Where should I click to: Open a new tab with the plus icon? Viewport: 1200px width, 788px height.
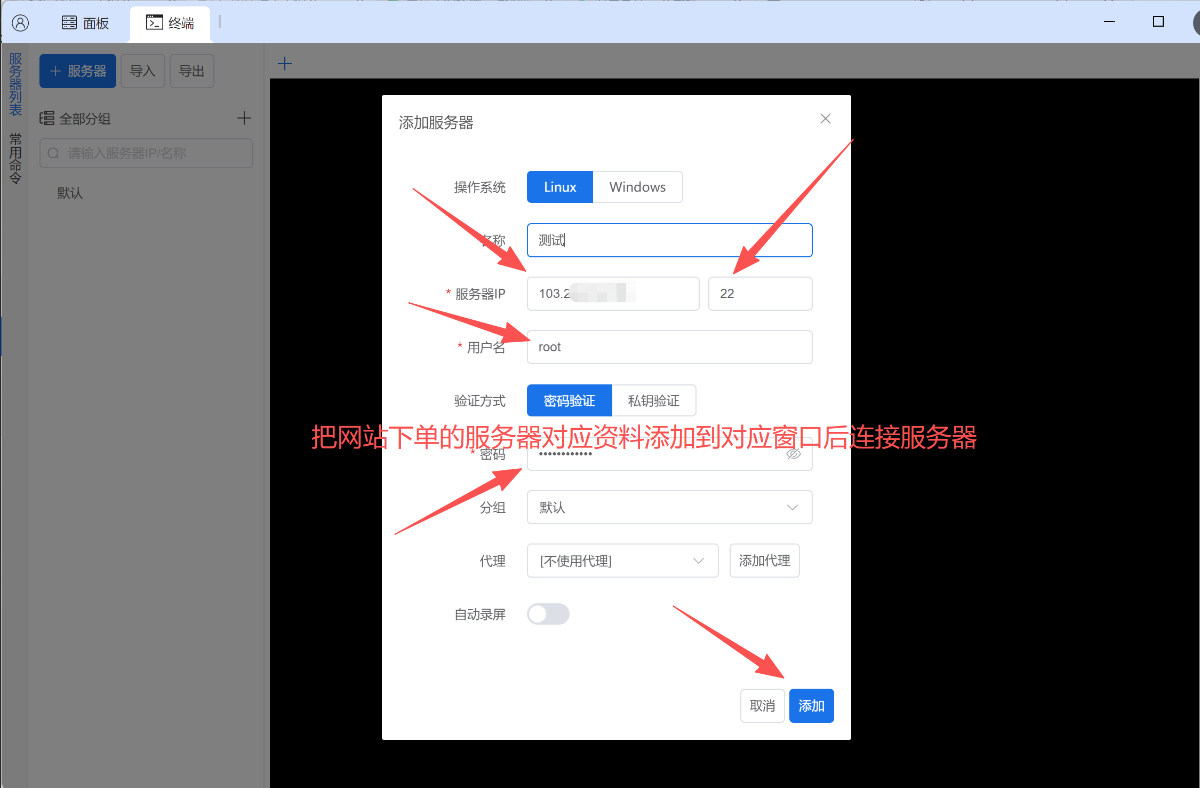[x=283, y=62]
